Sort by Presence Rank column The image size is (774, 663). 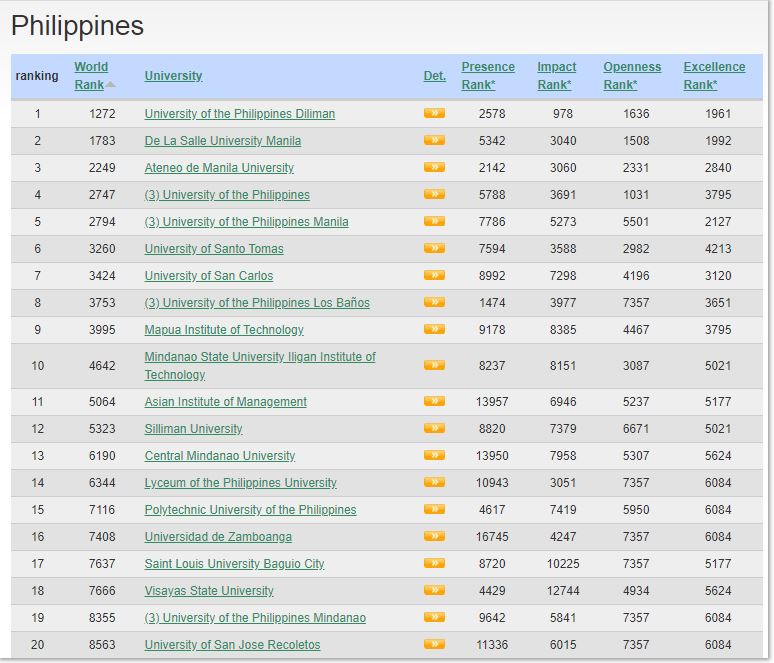point(488,76)
